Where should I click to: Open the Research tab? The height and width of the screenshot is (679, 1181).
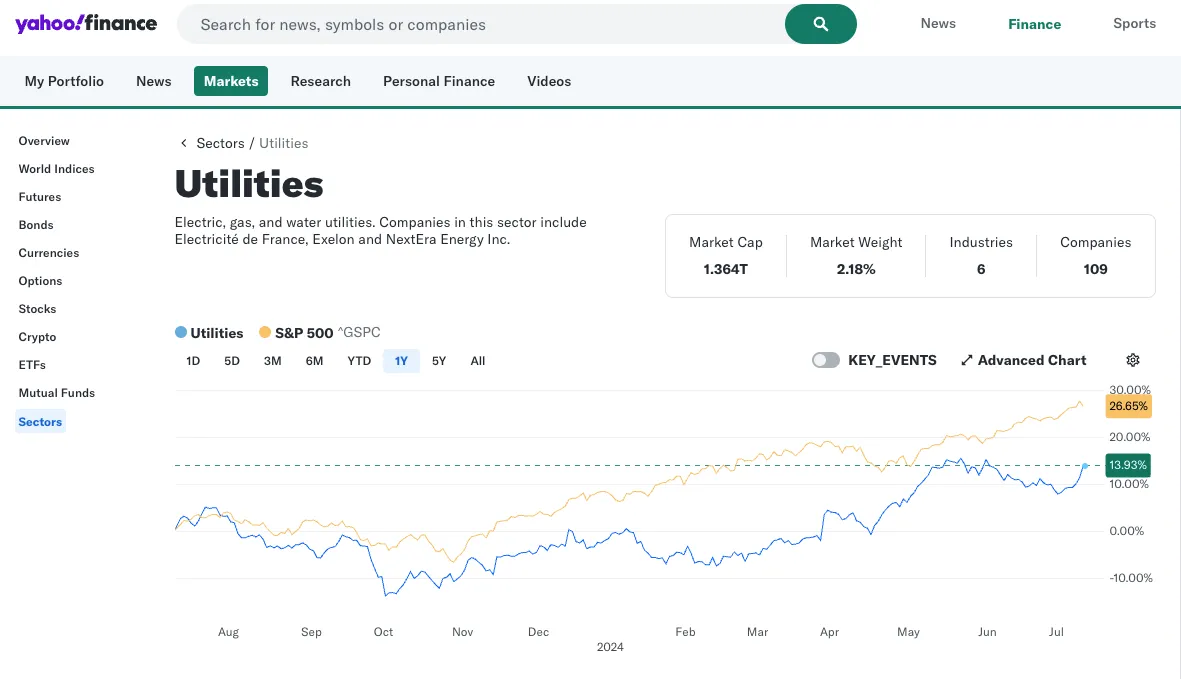tap(321, 81)
